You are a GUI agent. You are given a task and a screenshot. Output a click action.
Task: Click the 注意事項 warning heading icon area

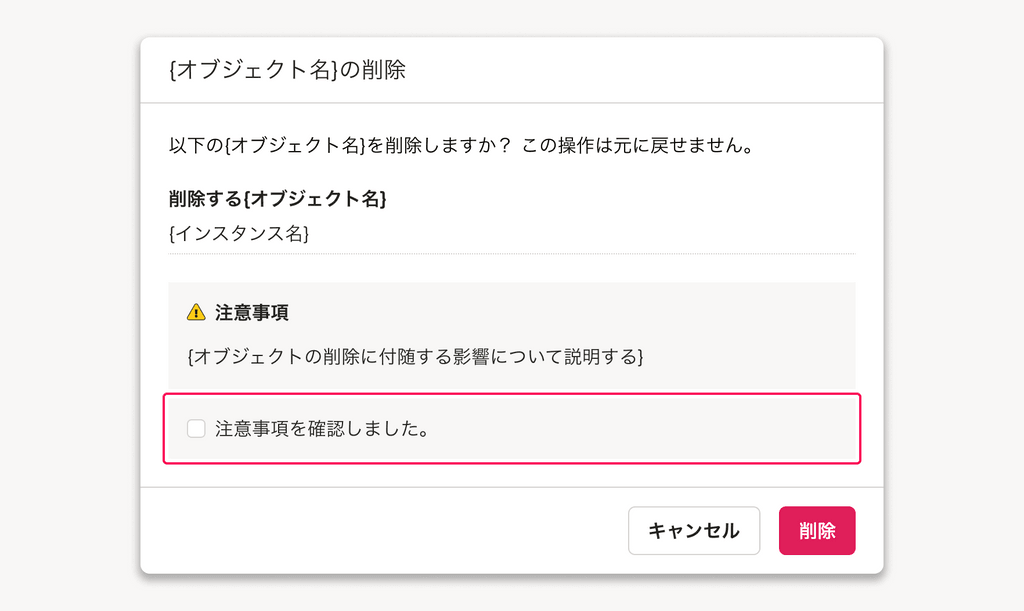click(x=194, y=312)
